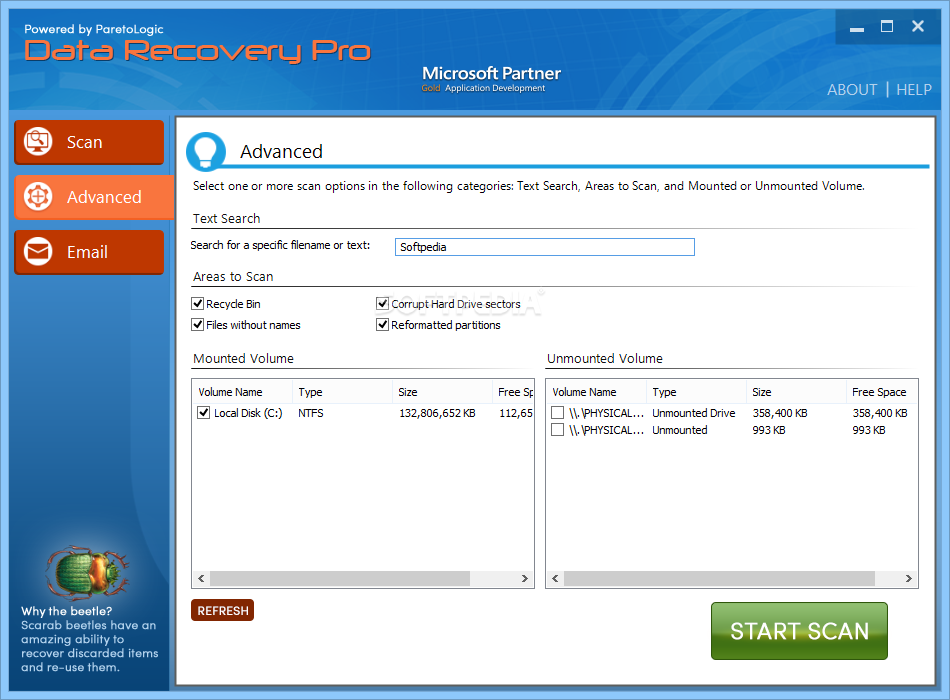Click left scroll arrow in Mounted Volume list
This screenshot has height=700, width=950.
click(x=201, y=579)
